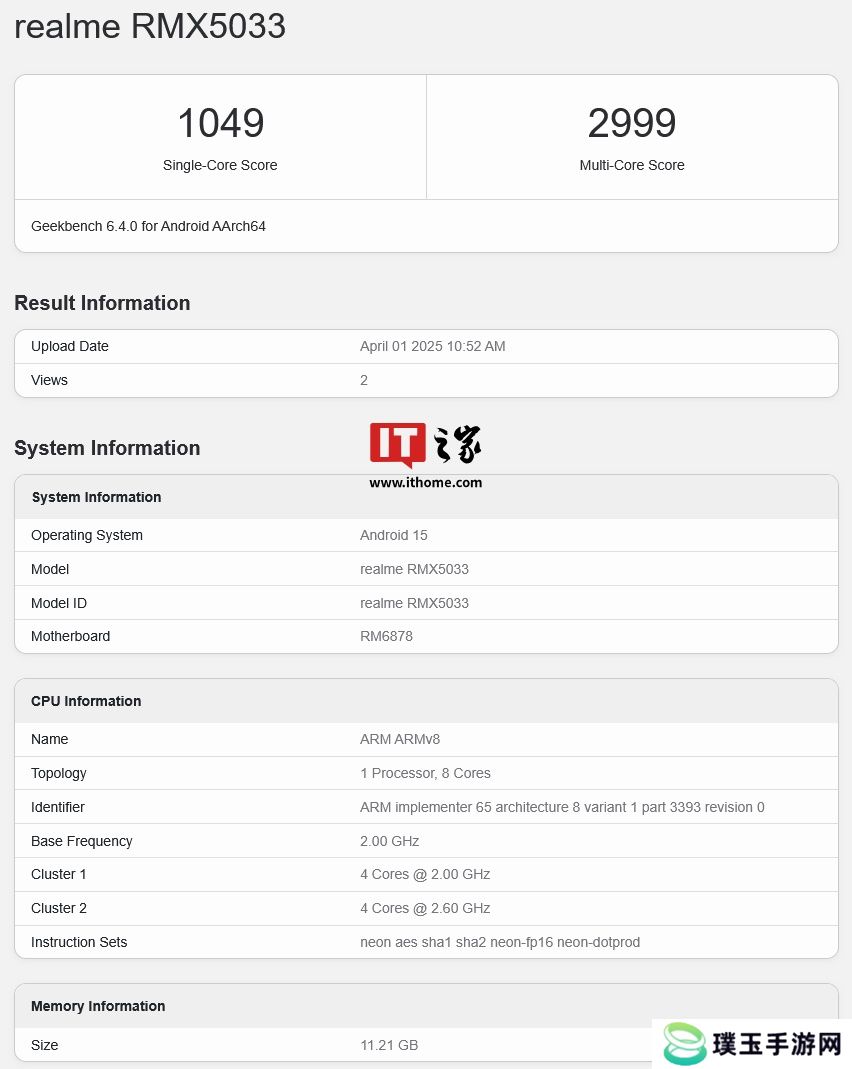Select the 1049 single-core score value

point(220,123)
